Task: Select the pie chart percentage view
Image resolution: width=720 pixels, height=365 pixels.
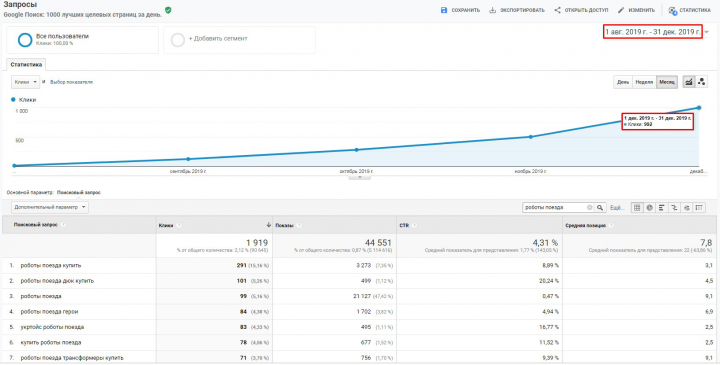Action: tap(649, 208)
